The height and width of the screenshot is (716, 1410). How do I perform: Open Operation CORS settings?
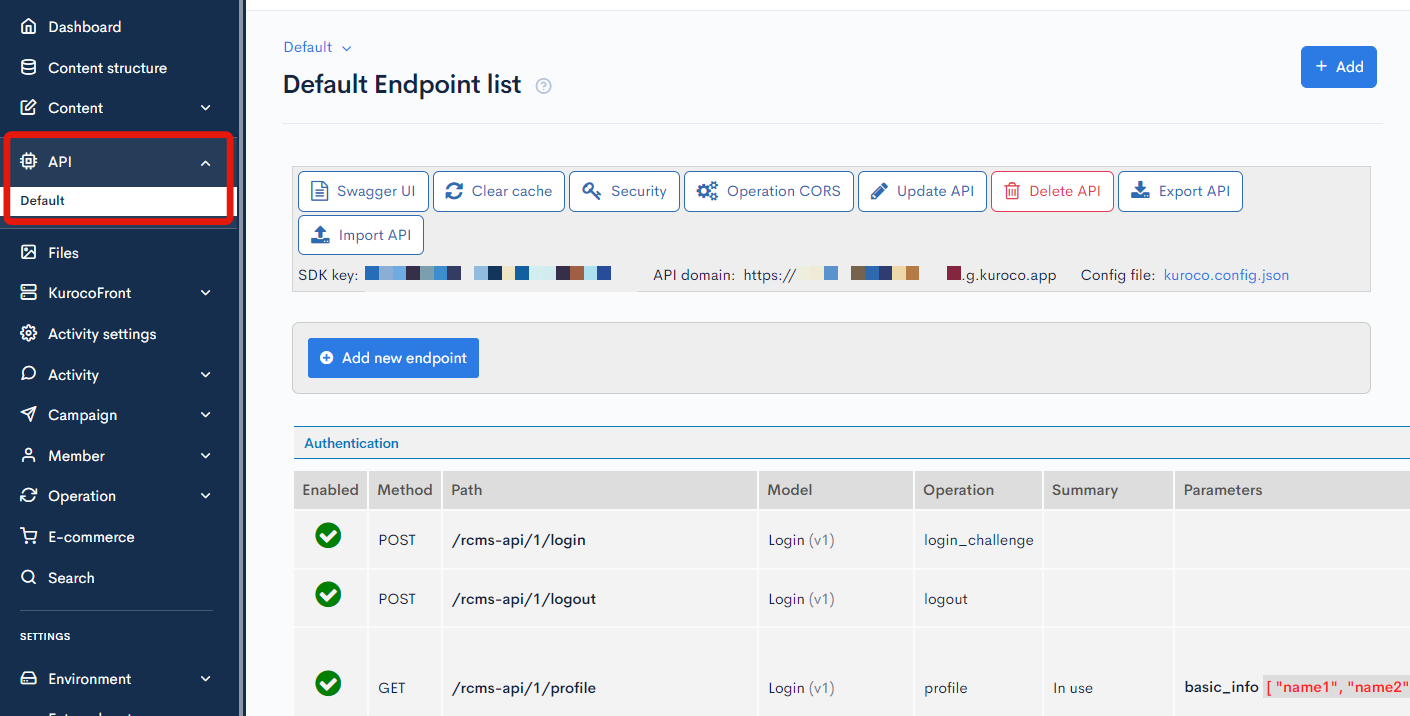(769, 191)
